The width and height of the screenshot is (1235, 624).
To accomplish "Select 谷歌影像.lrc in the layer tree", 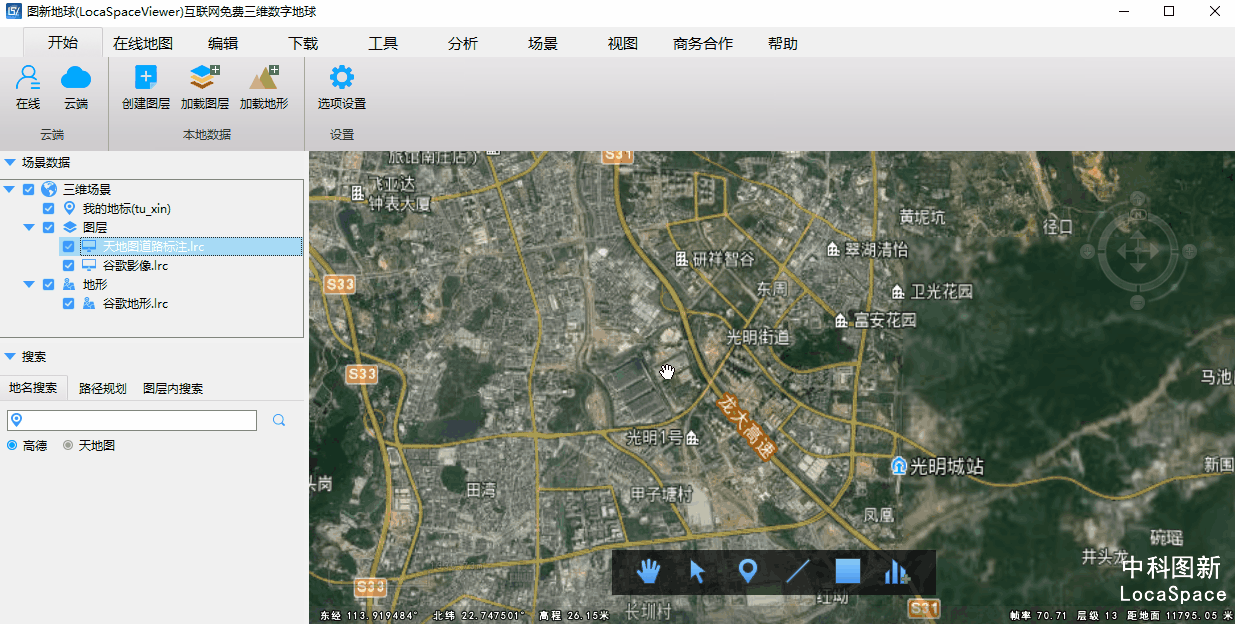I will tap(134, 265).
